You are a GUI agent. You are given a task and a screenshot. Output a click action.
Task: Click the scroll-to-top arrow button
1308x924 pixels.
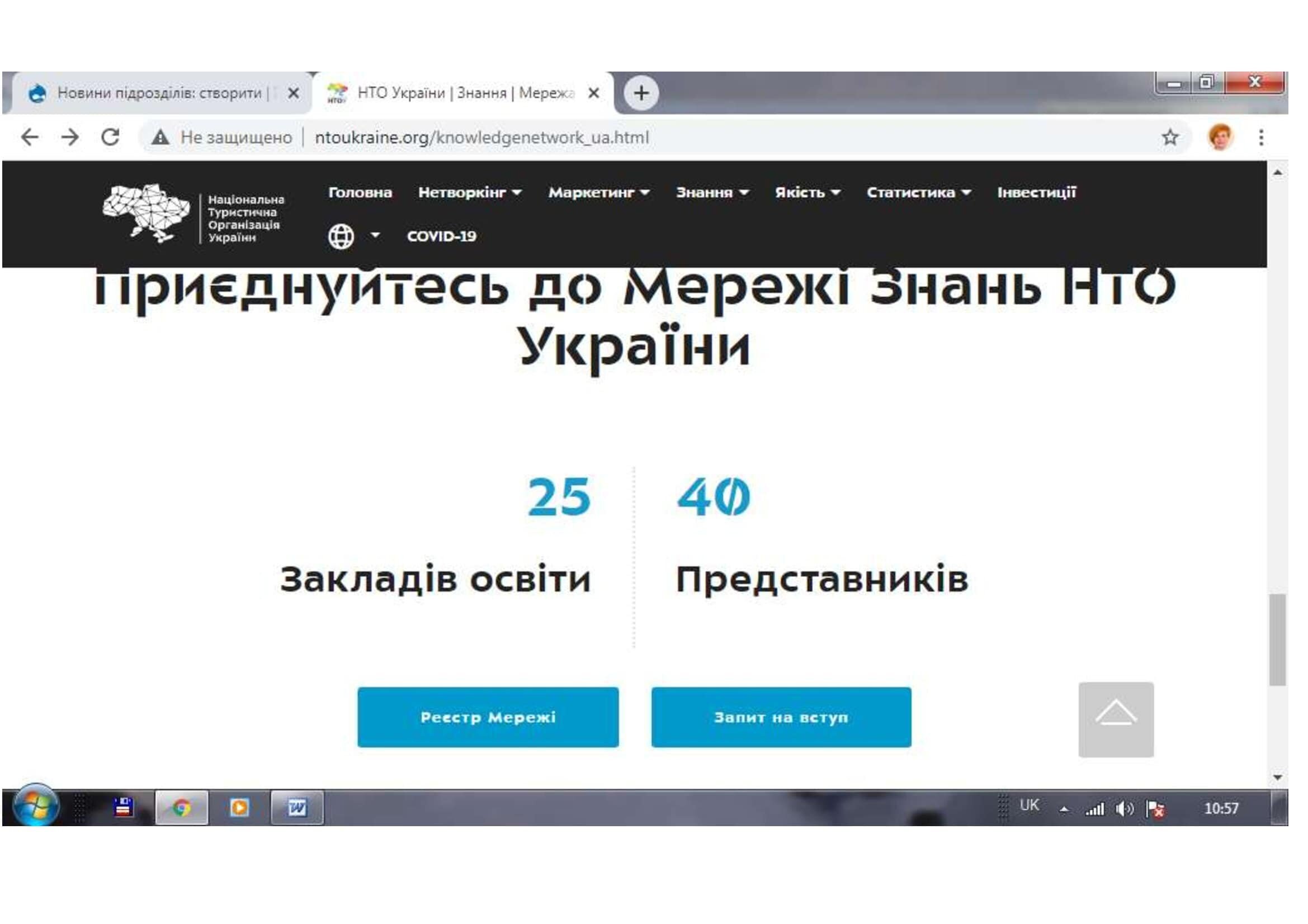(1116, 719)
